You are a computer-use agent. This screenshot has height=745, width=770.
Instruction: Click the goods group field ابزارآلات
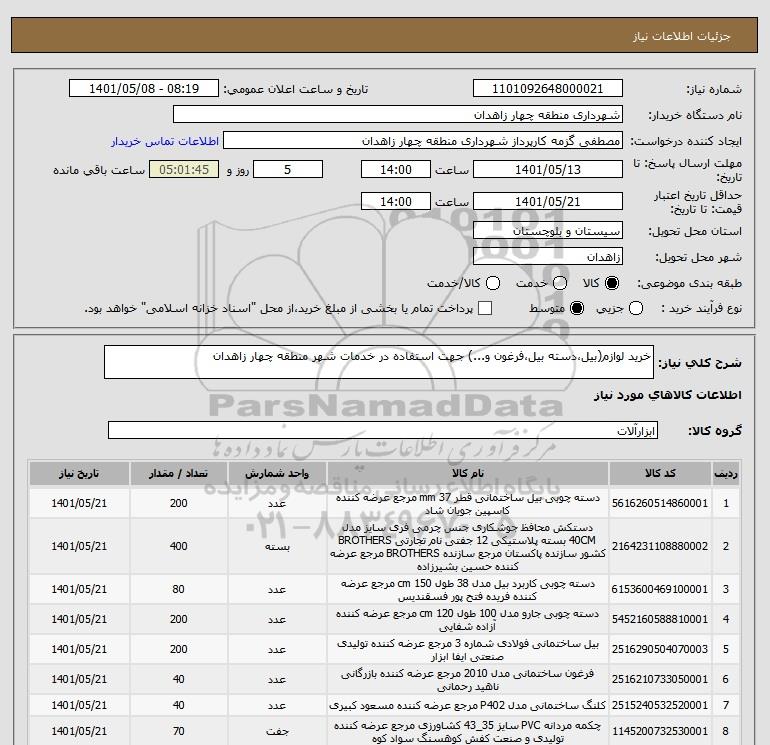383,431
